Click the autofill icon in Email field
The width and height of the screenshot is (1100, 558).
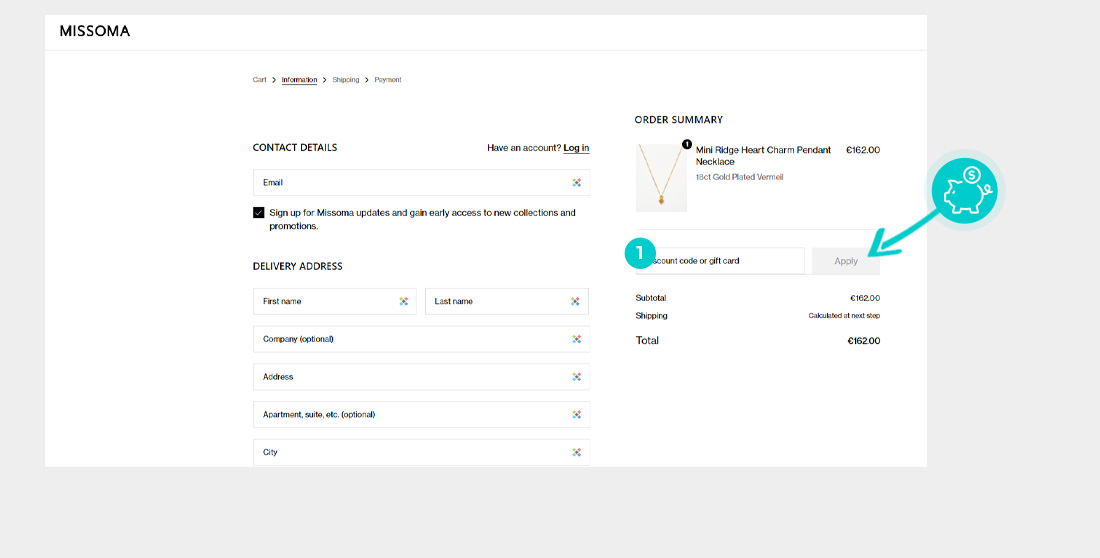tap(577, 183)
